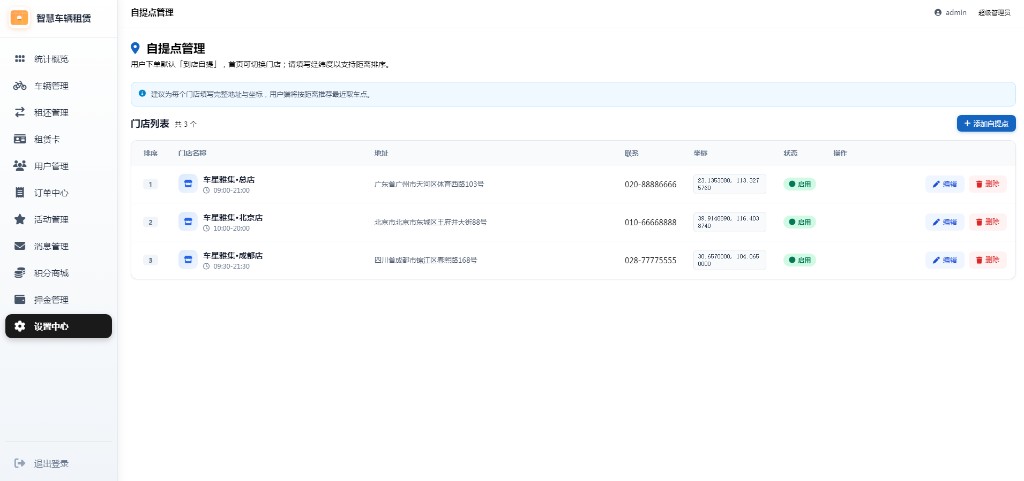Click the info icon in the tip banner
1024x481 pixels.
coord(142,93)
